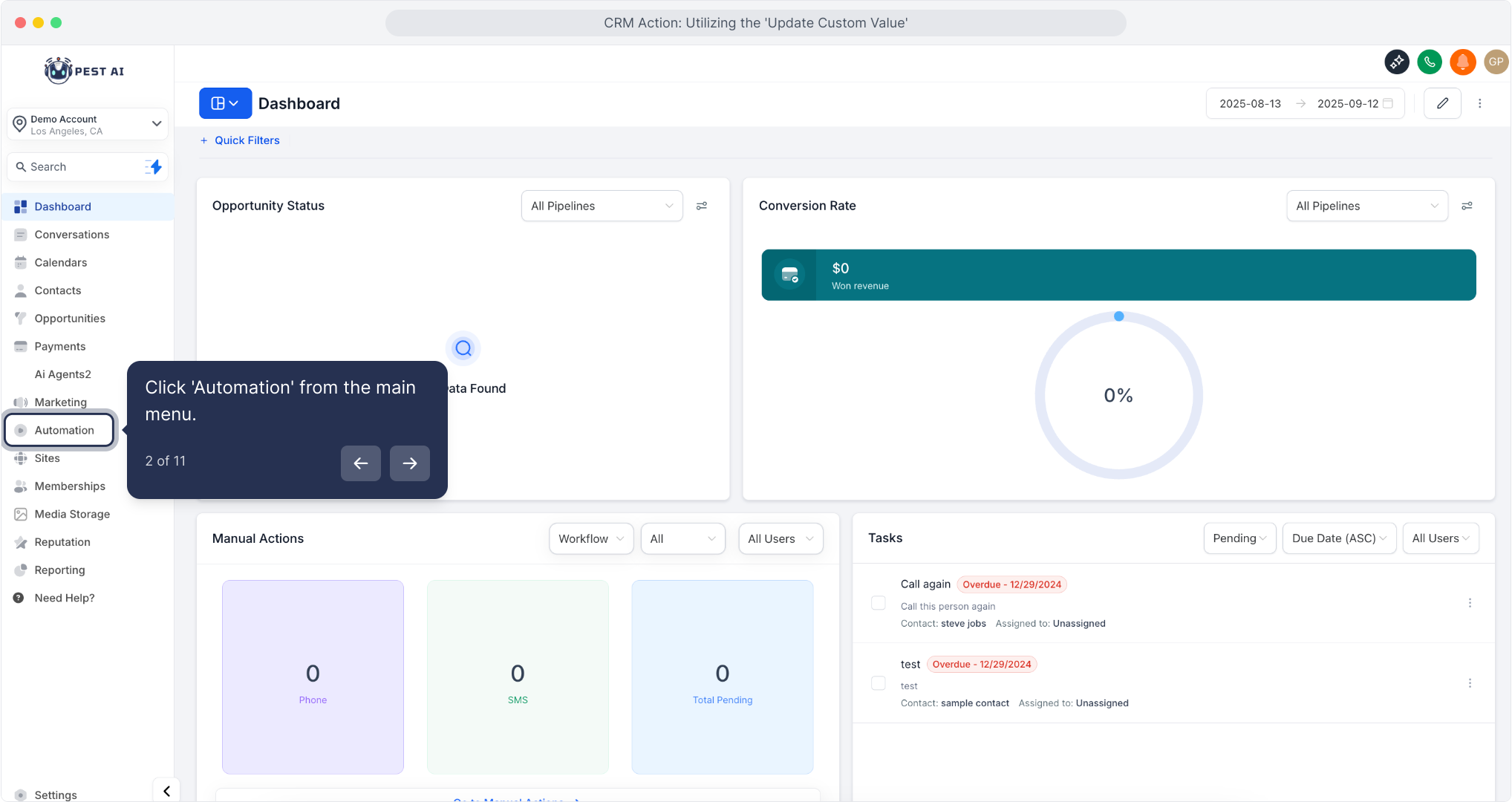Open All Pipelines dropdown in Opportunity Status

click(602, 206)
